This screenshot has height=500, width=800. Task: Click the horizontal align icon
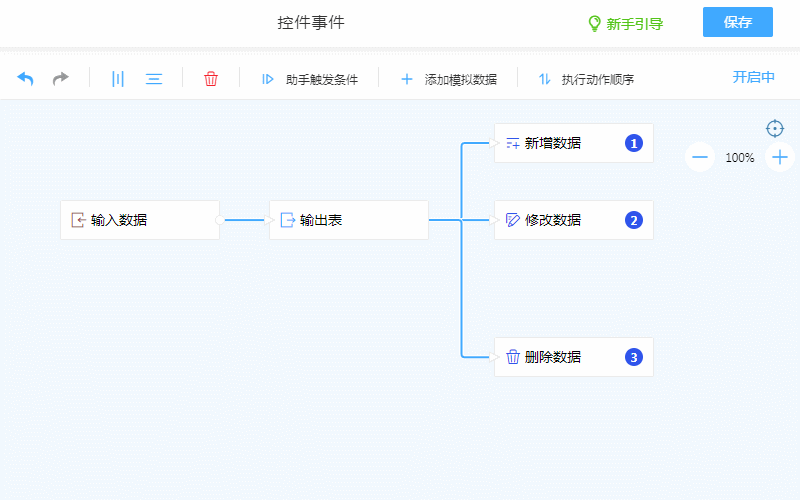click(154, 79)
